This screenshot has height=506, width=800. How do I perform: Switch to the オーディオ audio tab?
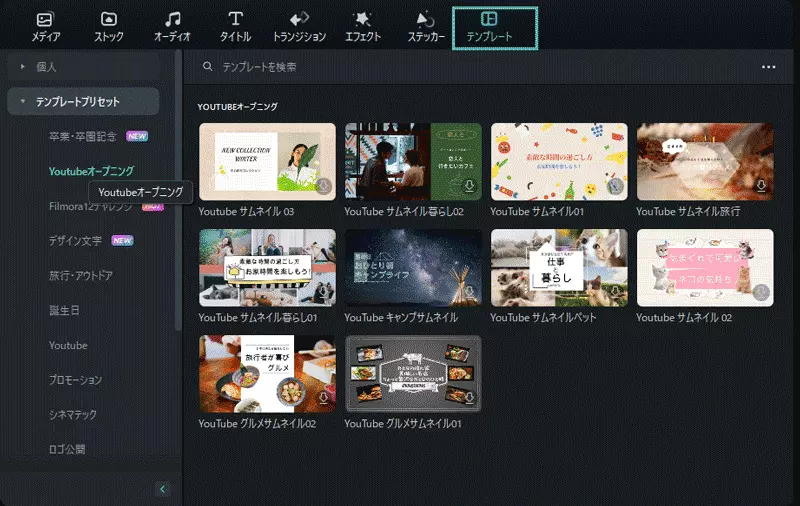172,26
